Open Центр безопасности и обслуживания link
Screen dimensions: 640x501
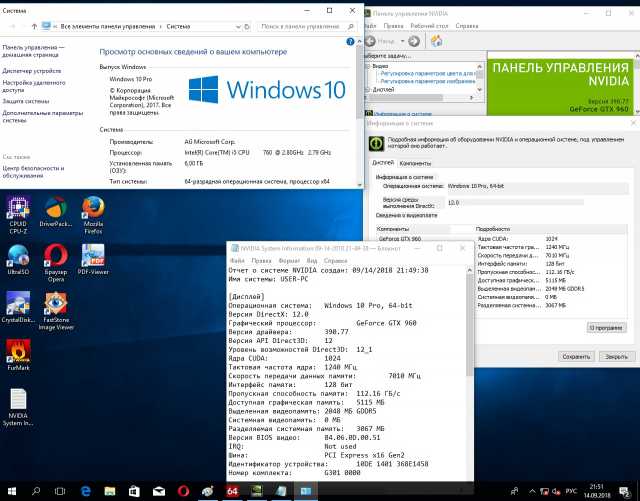33,171
